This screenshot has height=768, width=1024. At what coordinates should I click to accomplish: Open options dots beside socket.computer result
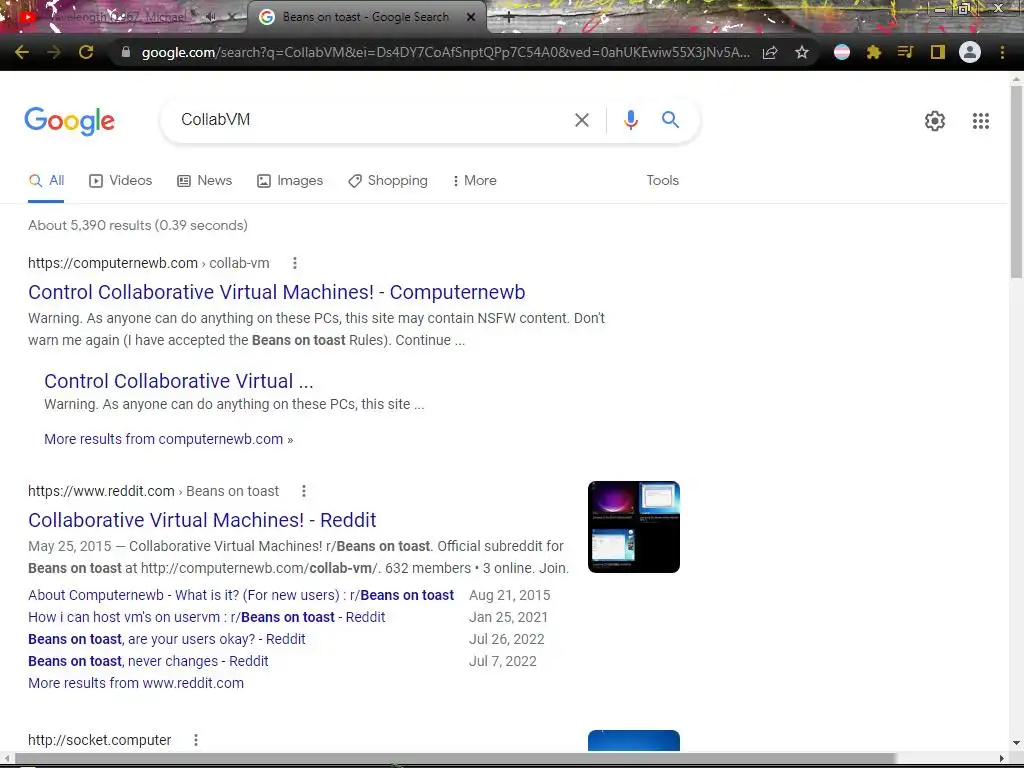195,740
